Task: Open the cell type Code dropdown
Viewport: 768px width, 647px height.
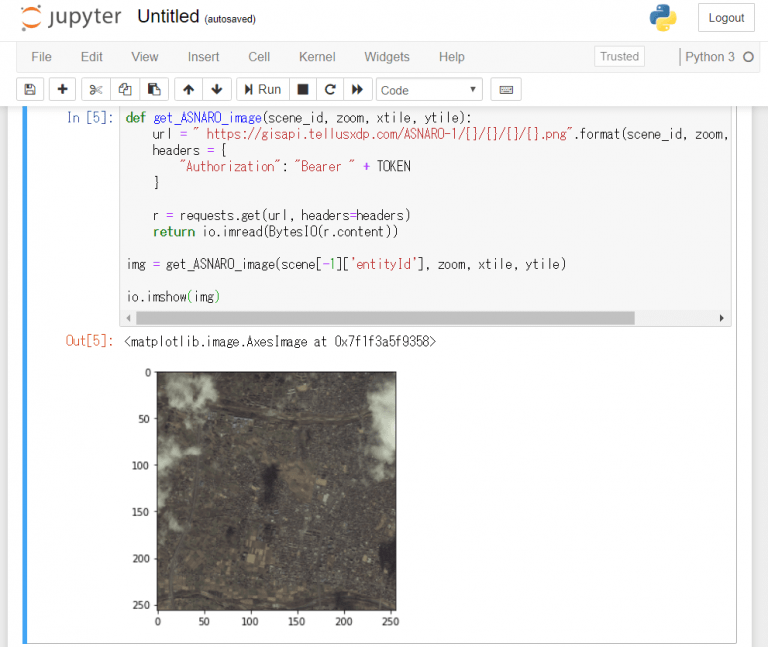Action: pos(429,90)
